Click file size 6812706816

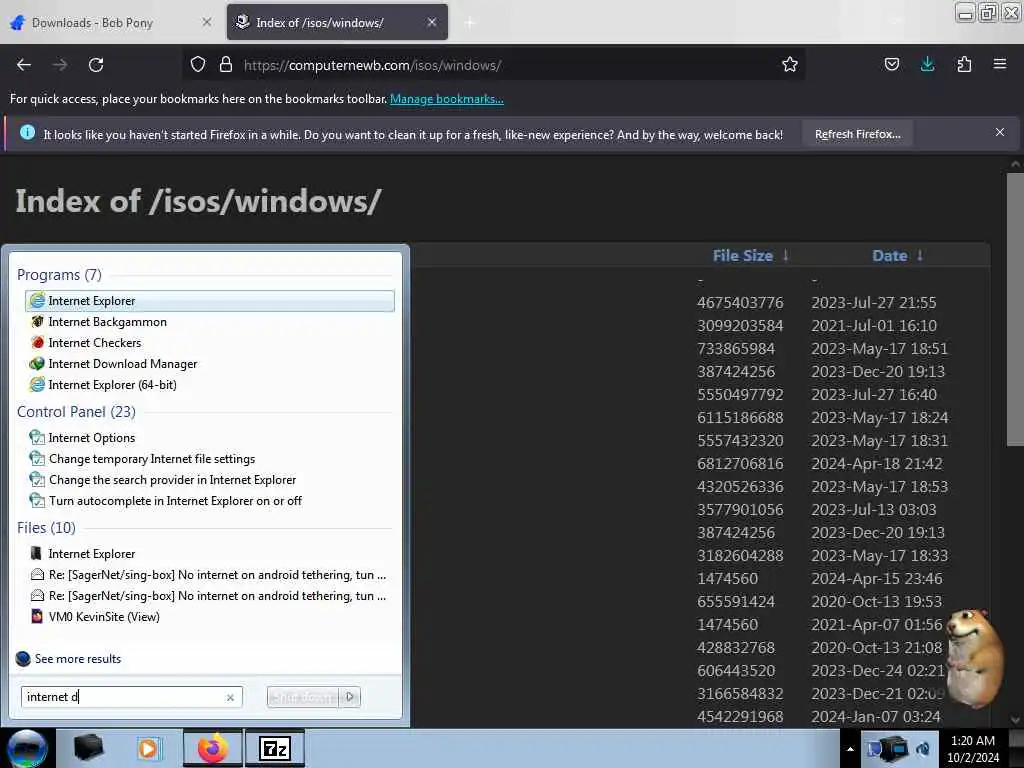click(740, 464)
